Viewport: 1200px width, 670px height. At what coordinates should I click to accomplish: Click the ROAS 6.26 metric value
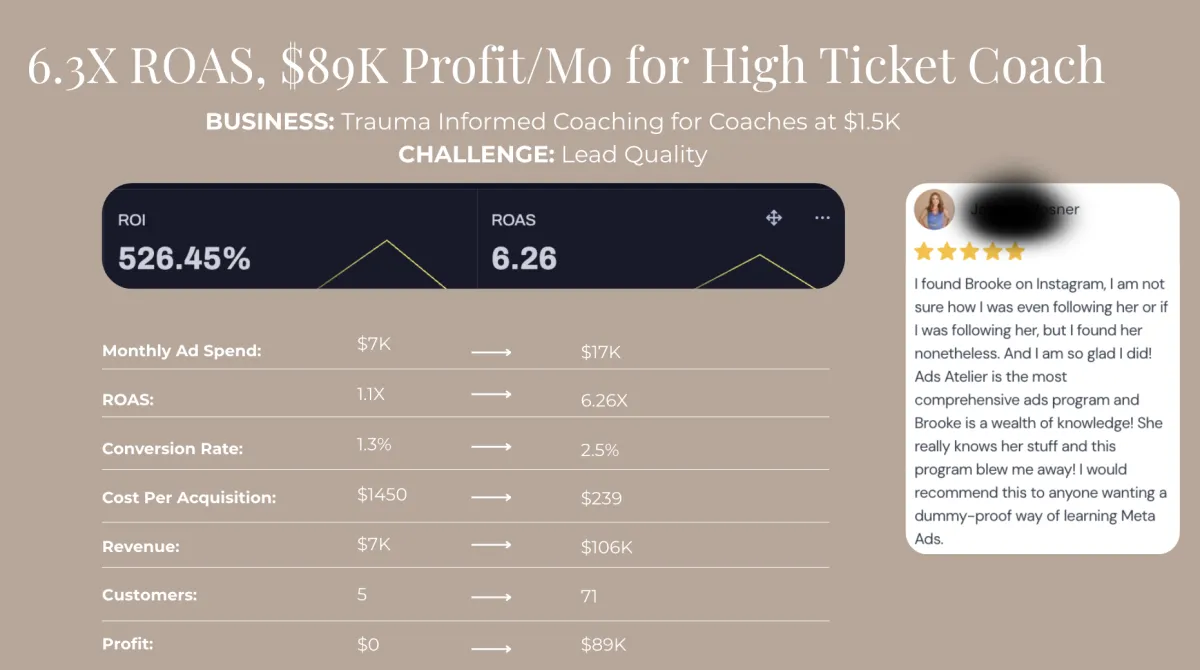pyautogui.click(x=524, y=259)
